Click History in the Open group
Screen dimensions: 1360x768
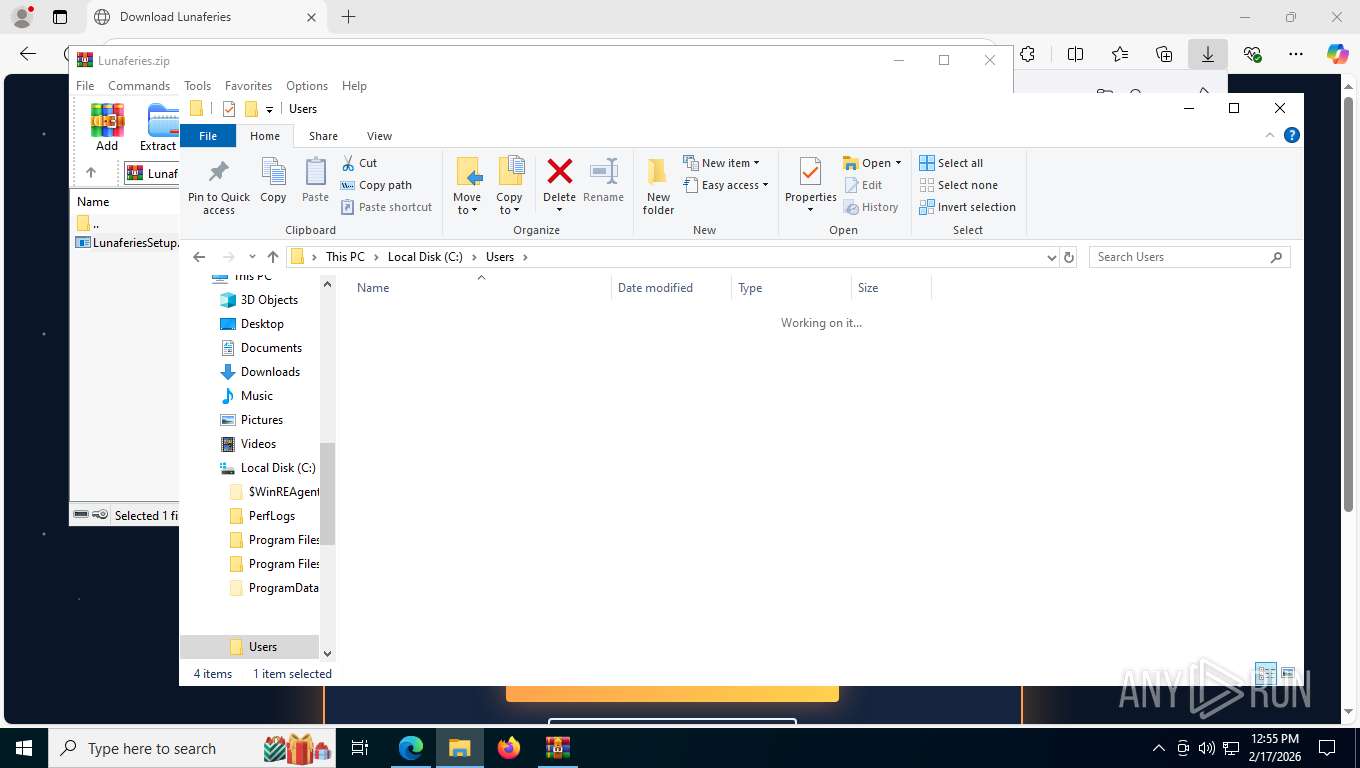pyautogui.click(x=871, y=207)
